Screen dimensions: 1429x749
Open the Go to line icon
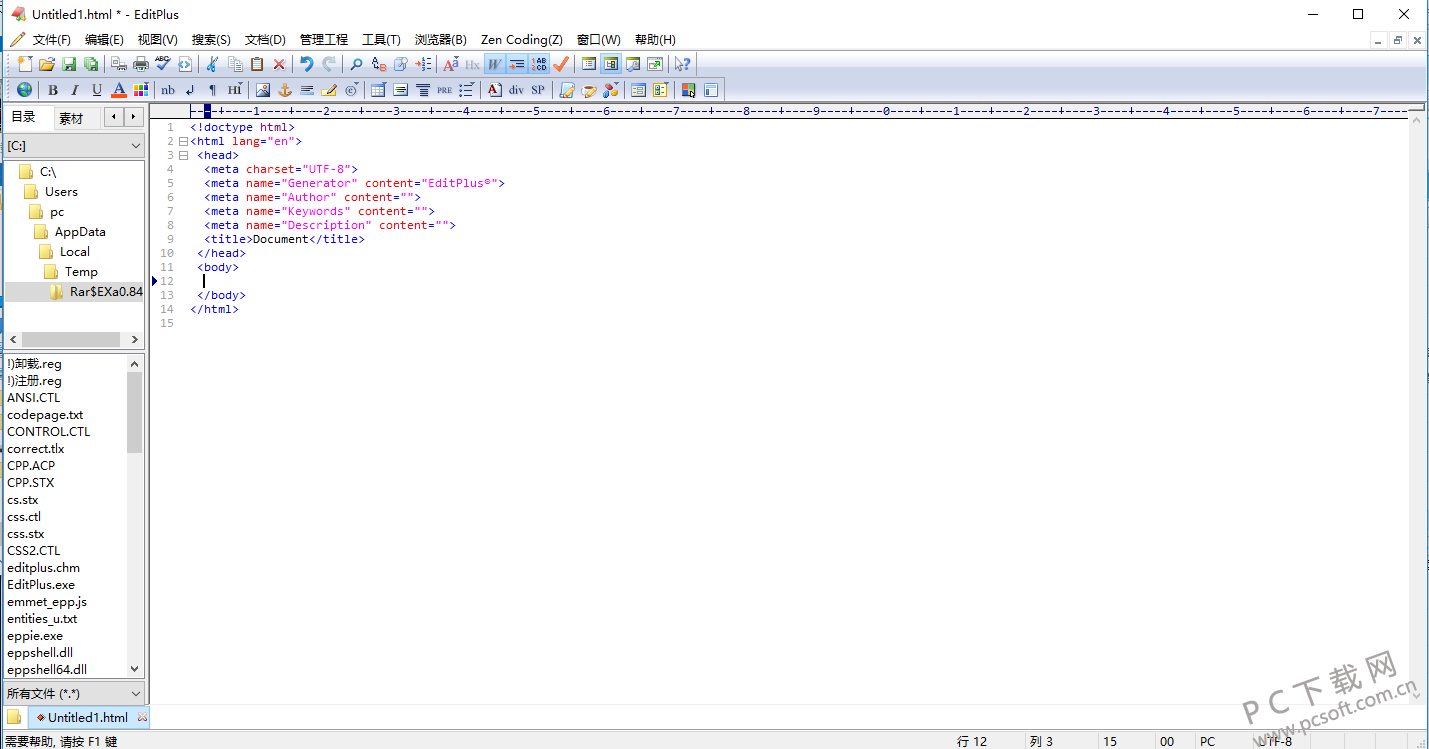click(423, 64)
